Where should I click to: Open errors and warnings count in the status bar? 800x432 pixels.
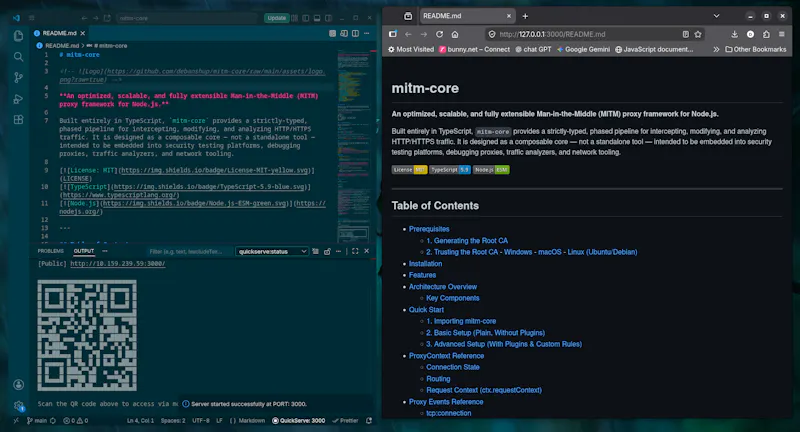tap(76, 421)
